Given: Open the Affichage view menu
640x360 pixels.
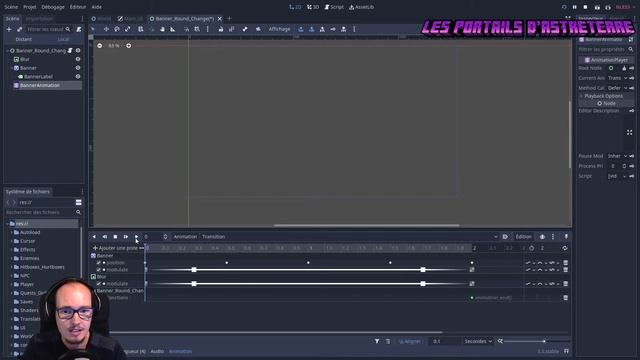Looking at the screenshot, I should (280, 29).
